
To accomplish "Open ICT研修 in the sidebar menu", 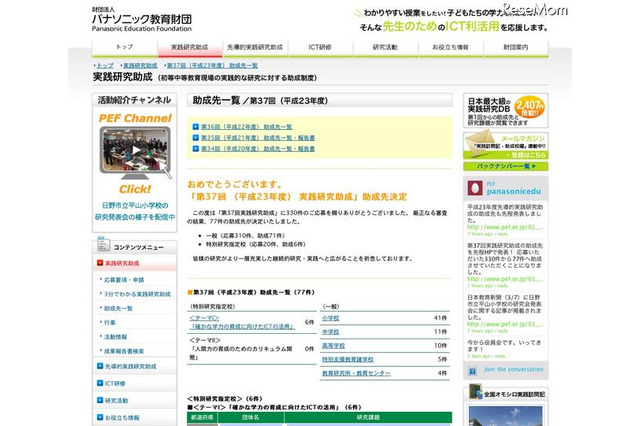I will [x=115, y=384].
